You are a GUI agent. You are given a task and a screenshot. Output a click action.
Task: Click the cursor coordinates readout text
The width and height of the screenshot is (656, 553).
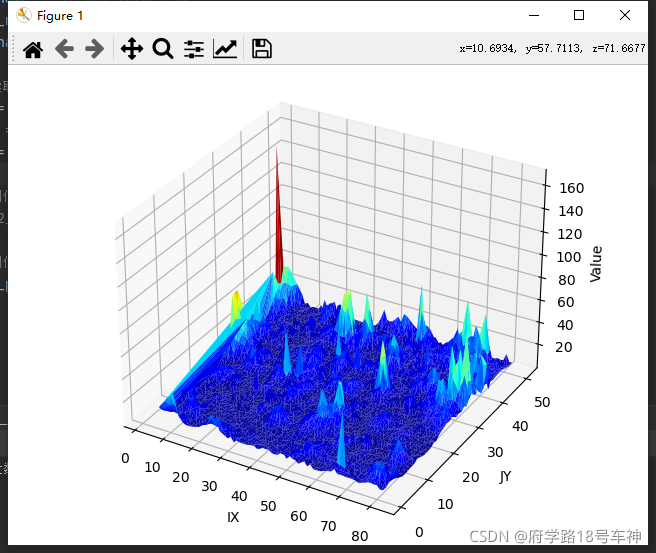(x=552, y=49)
